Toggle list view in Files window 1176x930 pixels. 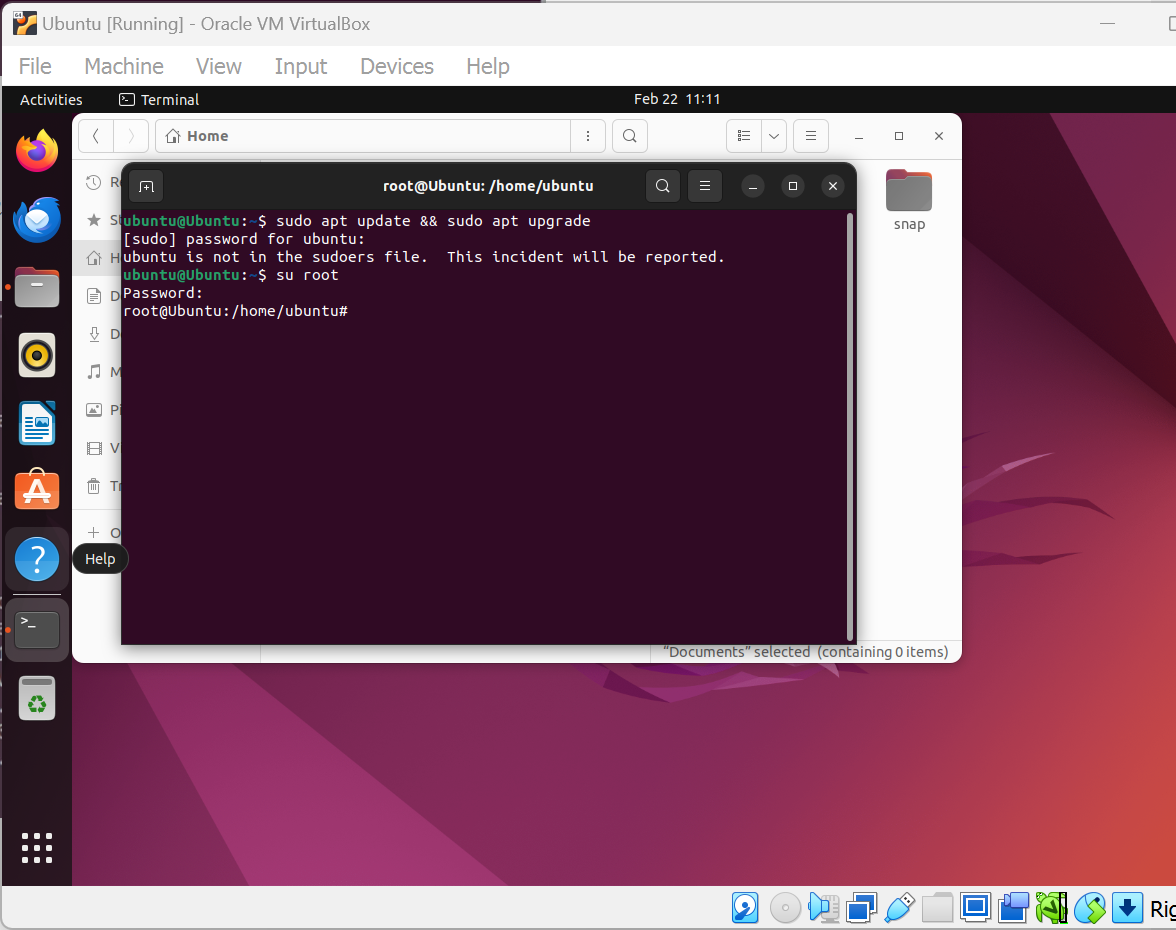(x=744, y=136)
